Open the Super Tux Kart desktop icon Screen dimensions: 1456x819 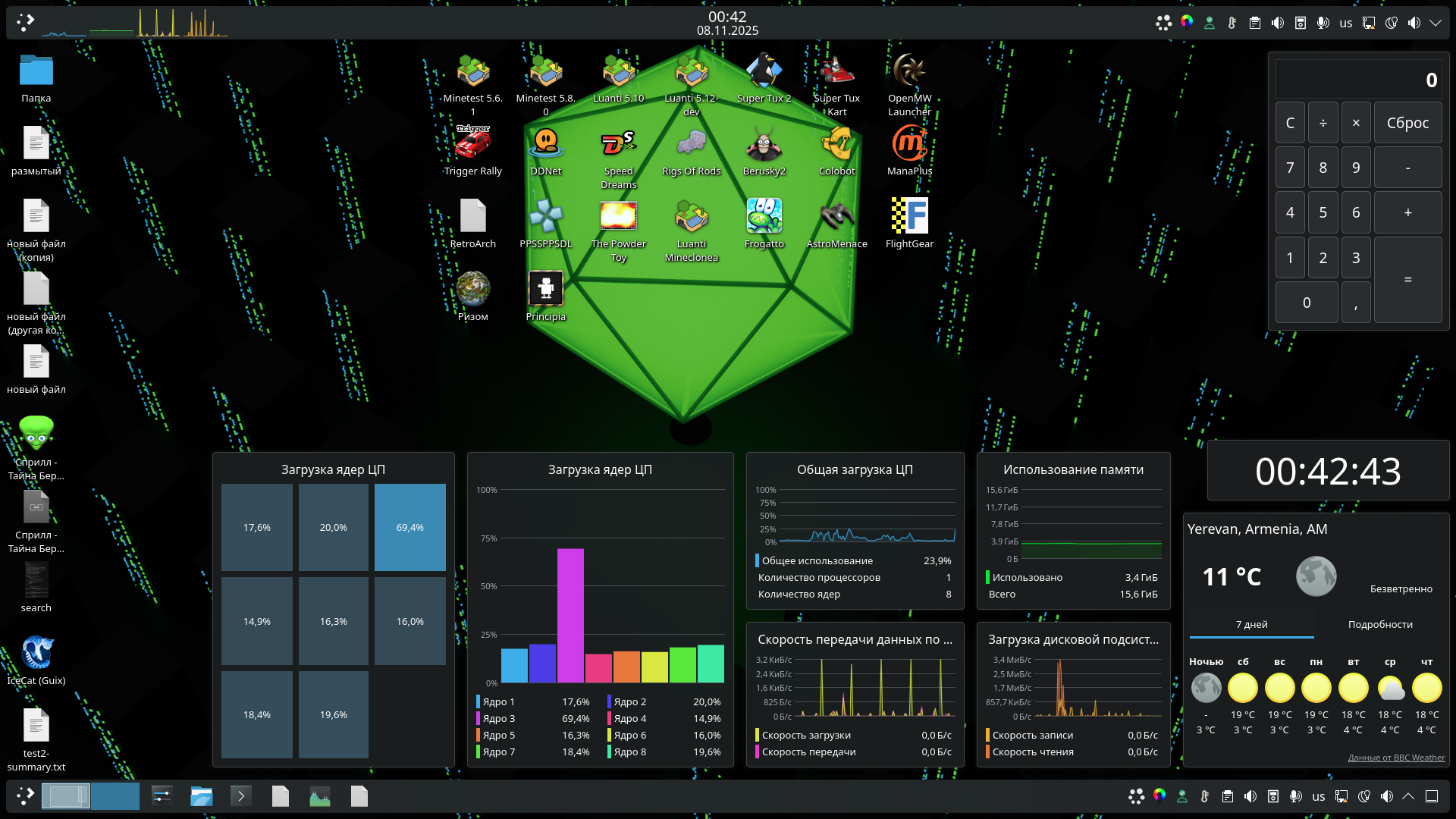pyautogui.click(x=836, y=71)
